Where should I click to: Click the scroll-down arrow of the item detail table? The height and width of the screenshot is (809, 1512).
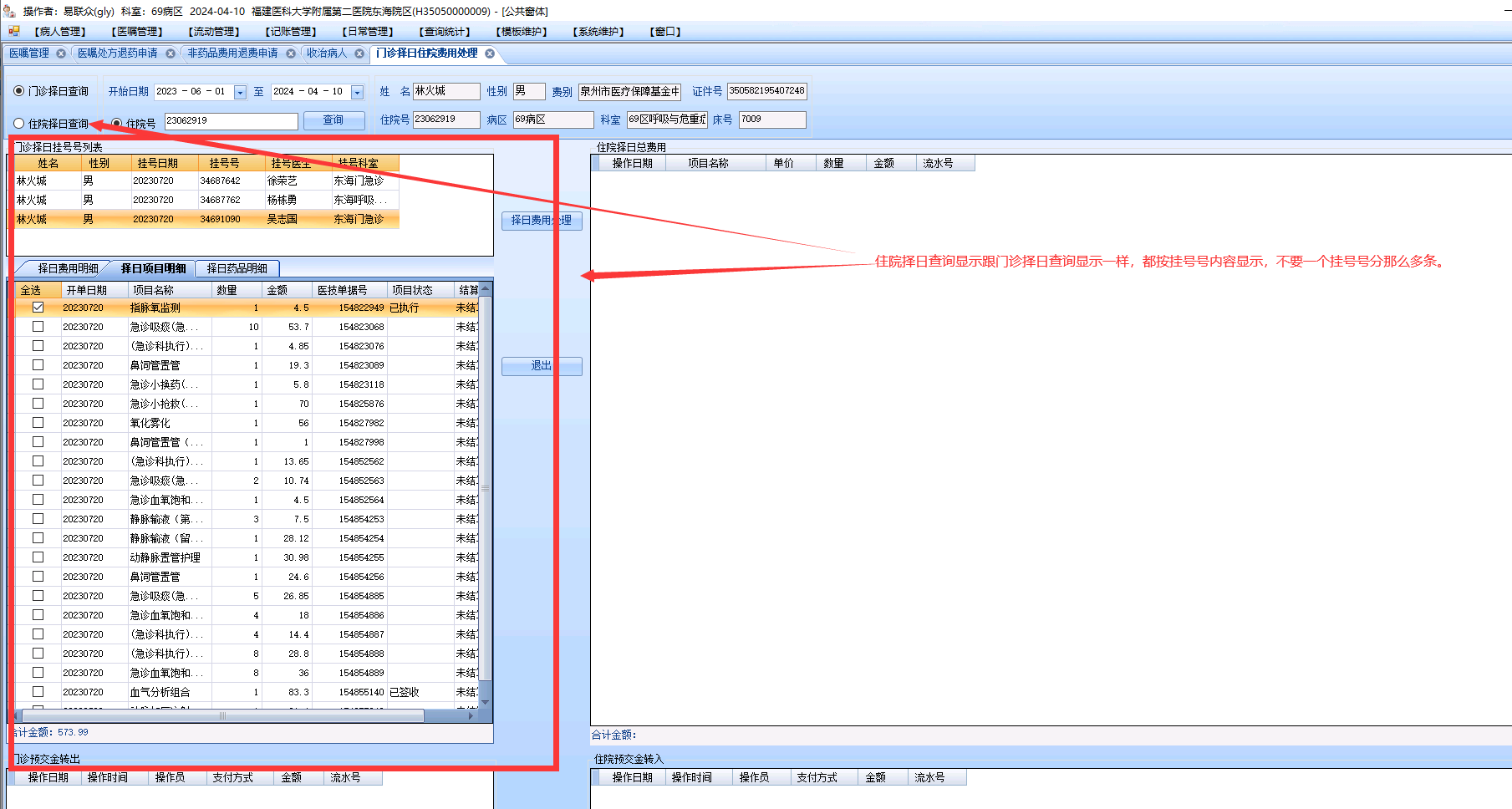coord(486,702)
